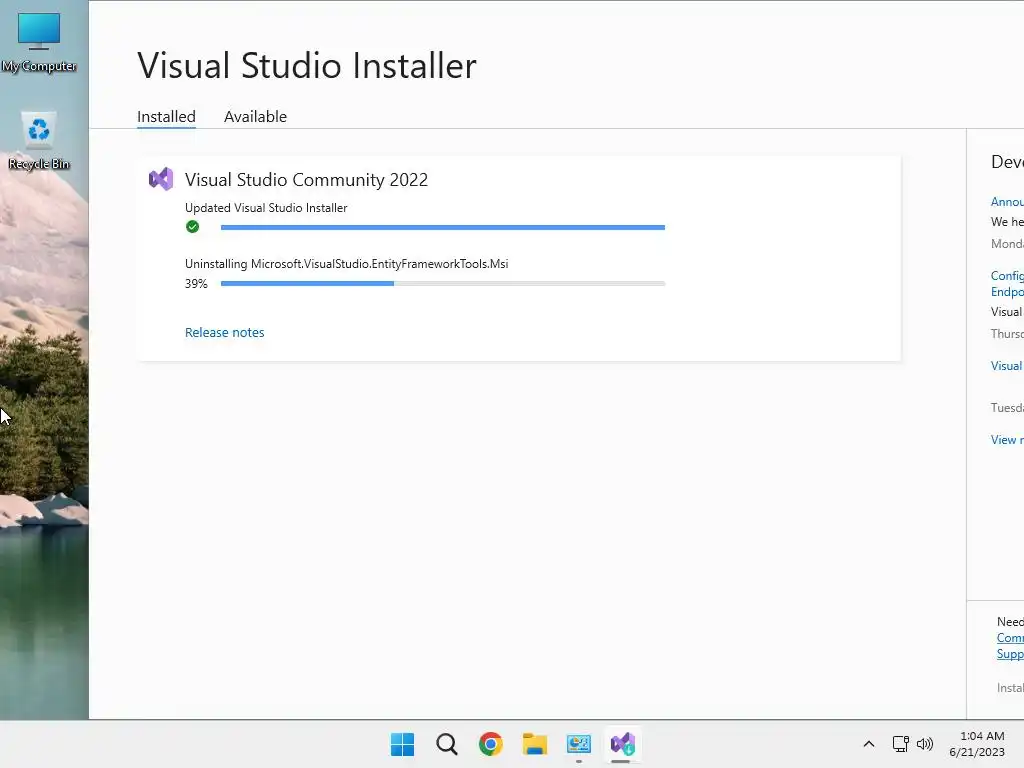Click the green checkmark next to Updated Visual Studio Installer
This screenshot has height=768, width=1024.
[192, 227]
